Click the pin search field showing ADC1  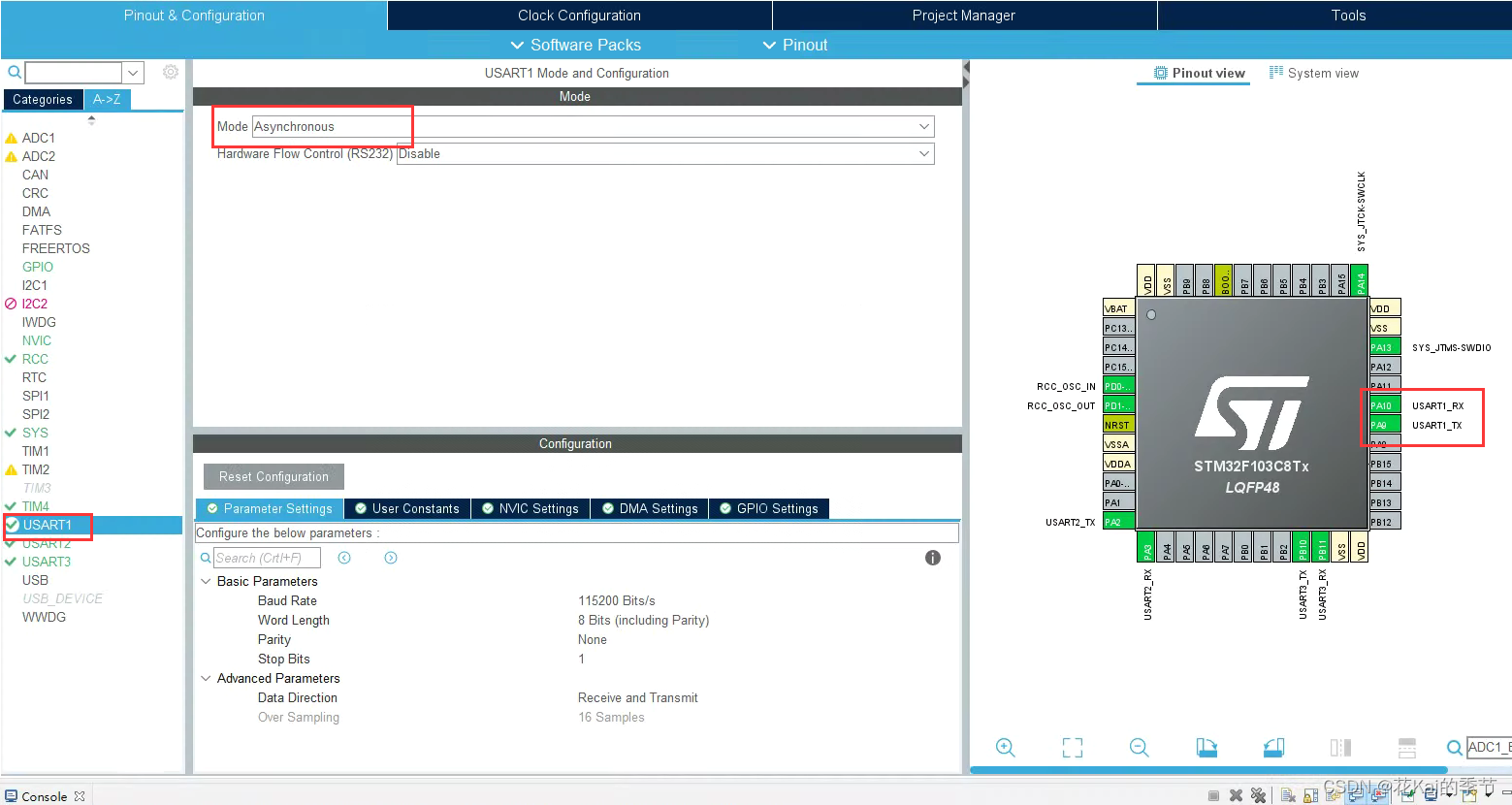1489,747
